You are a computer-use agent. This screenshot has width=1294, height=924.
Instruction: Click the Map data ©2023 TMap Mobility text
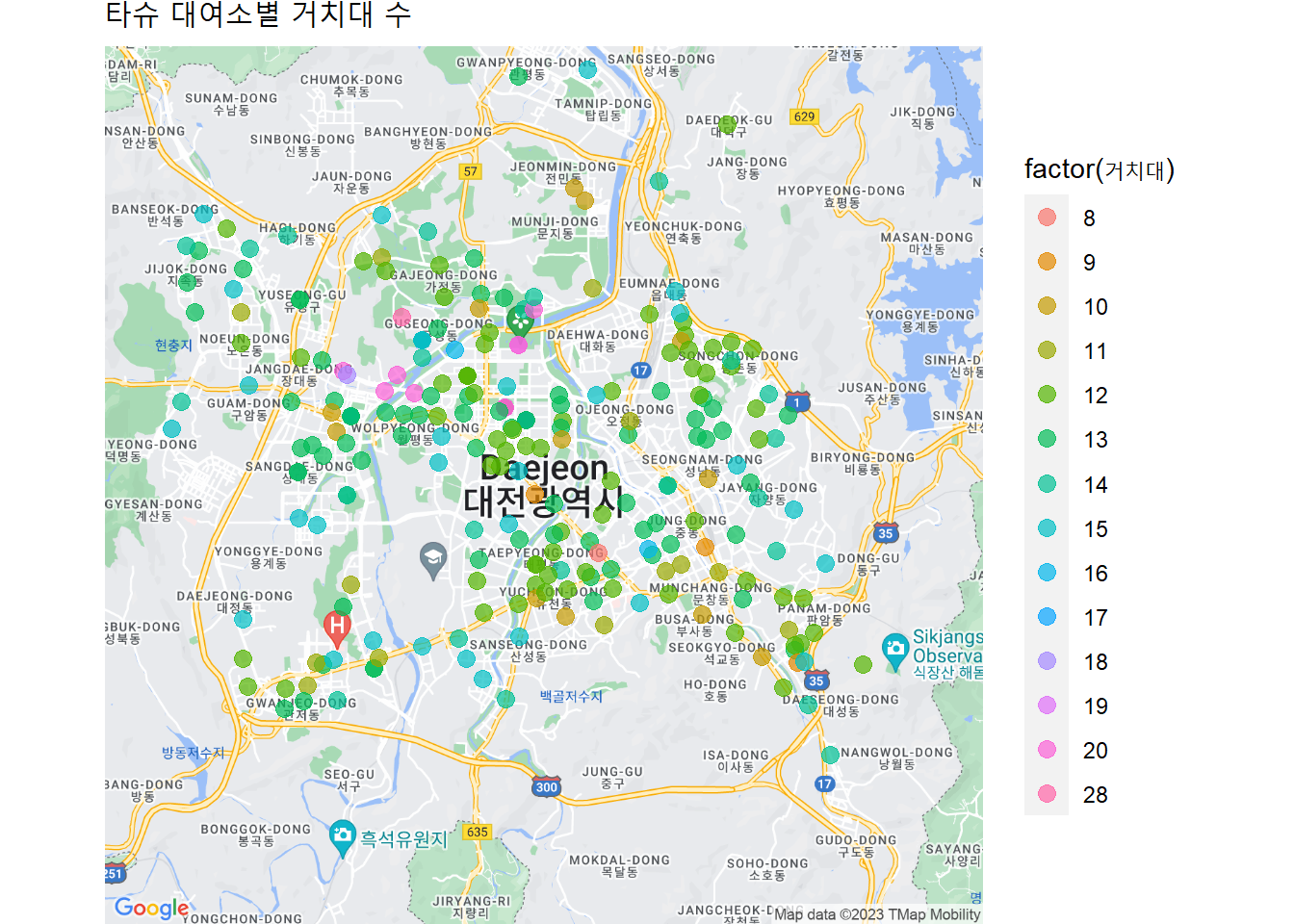pos(877,914)
